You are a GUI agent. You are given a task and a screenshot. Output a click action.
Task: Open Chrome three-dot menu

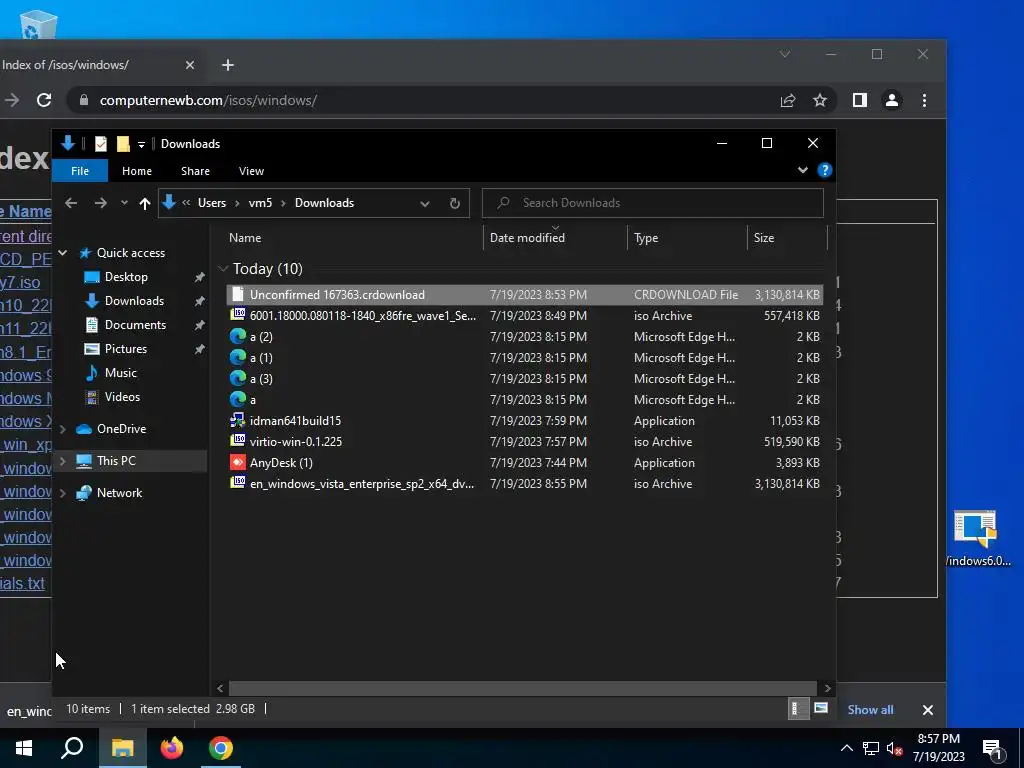point(924,101)
